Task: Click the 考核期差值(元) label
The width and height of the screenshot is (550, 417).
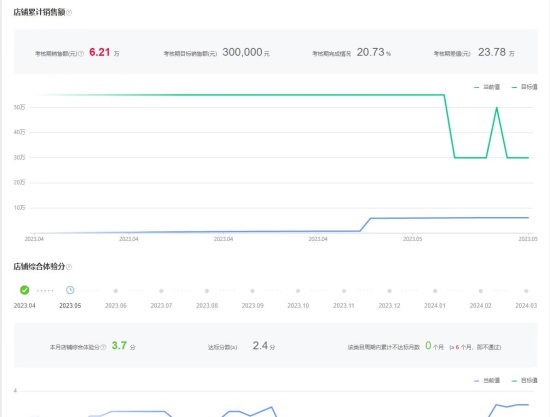Action: click(x=452, y=54)
